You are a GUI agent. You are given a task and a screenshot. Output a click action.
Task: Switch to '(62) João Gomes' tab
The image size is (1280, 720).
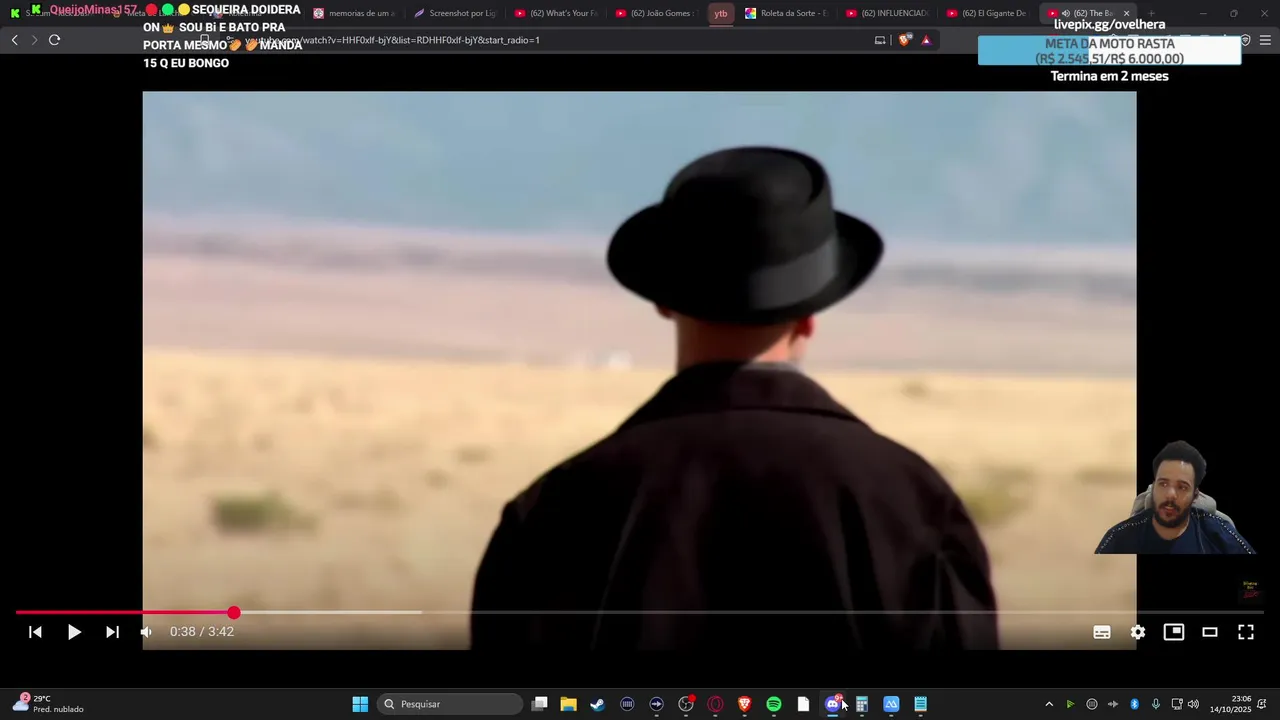click(x=656, y=13)
